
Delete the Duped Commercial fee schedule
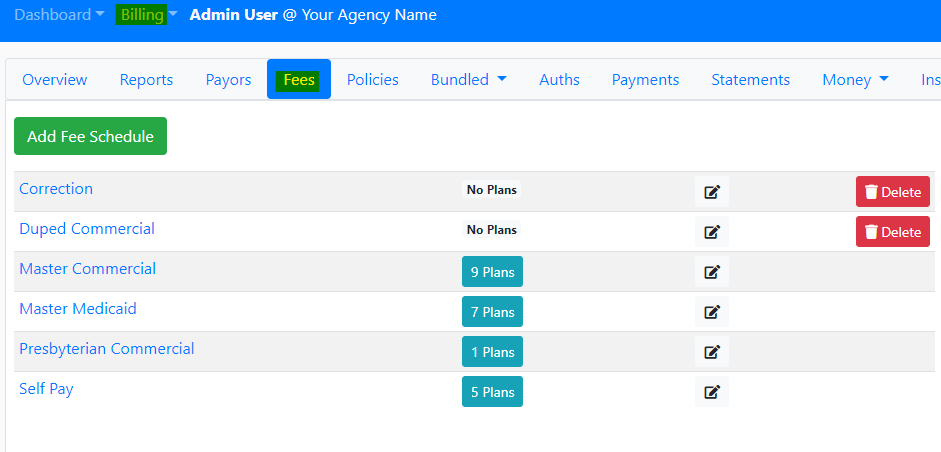click(x=892, y=232)
